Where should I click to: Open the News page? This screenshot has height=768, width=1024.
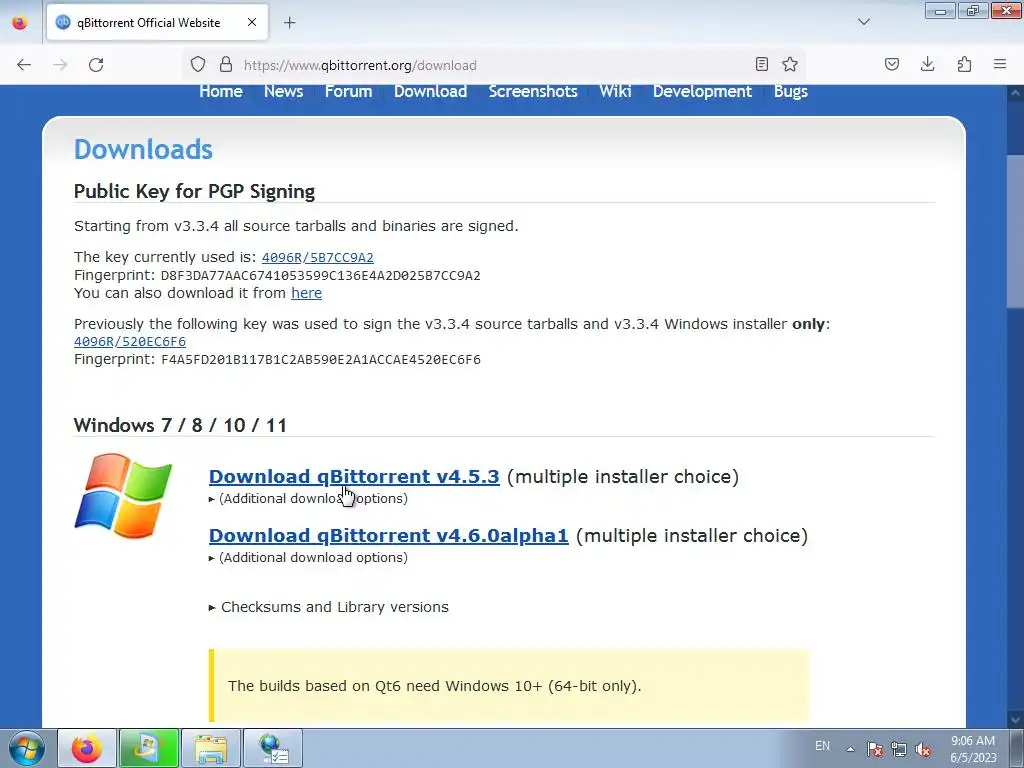283,91
